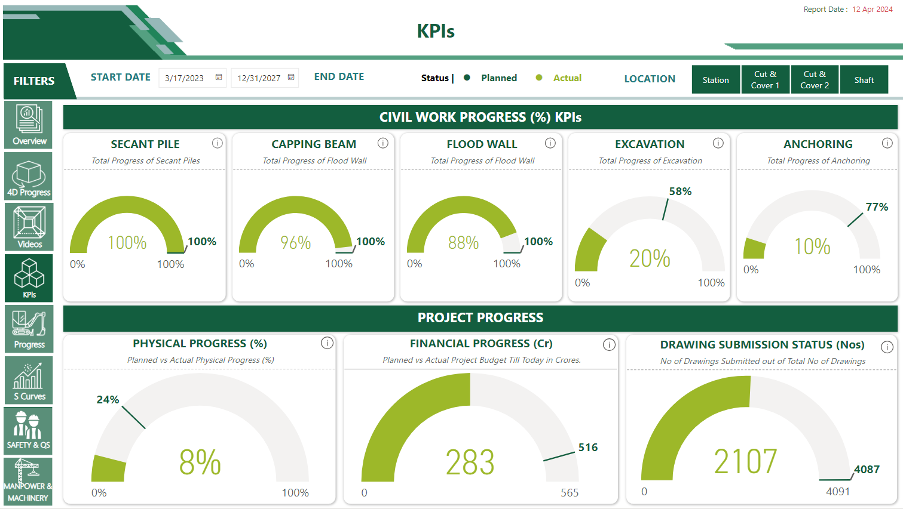Filter location by Station
This screenshot has width=904, height=510.
(x=715, y=80)
